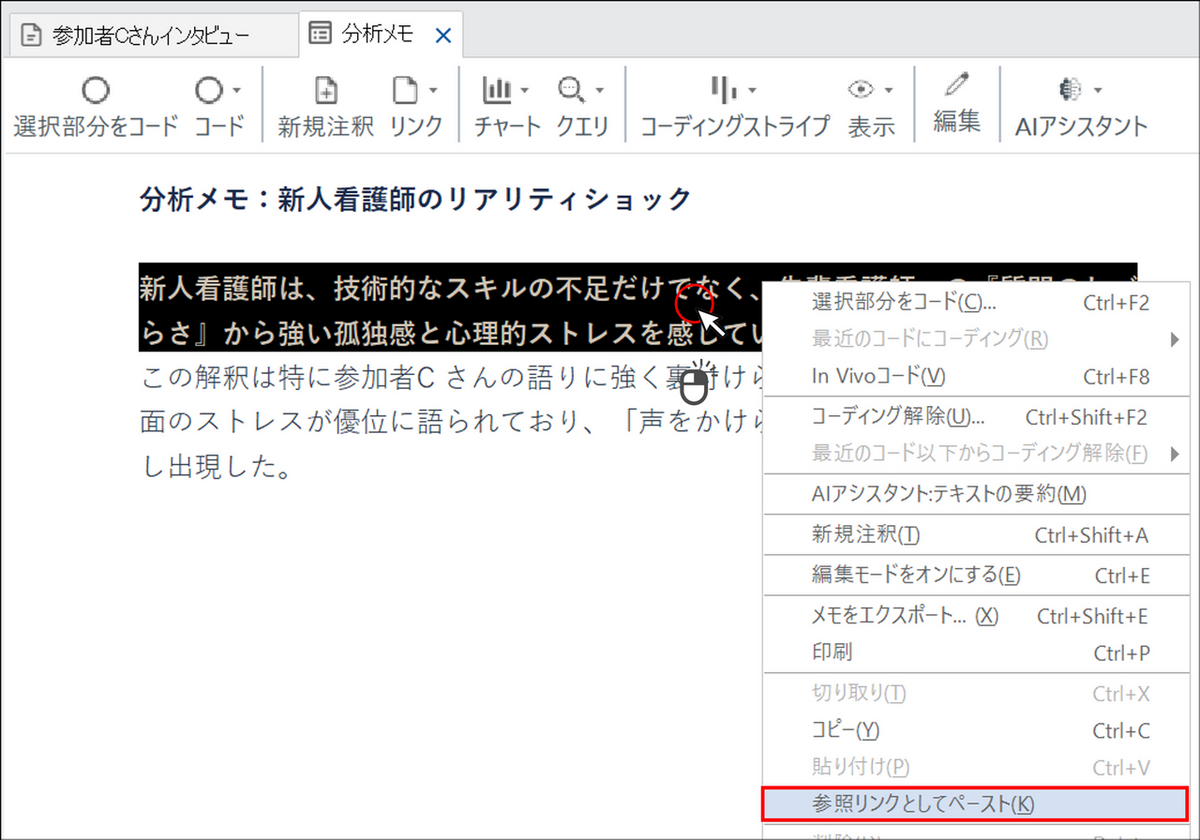
Task: Open the dropdown arrow next to コード
Action: (237, 91)
